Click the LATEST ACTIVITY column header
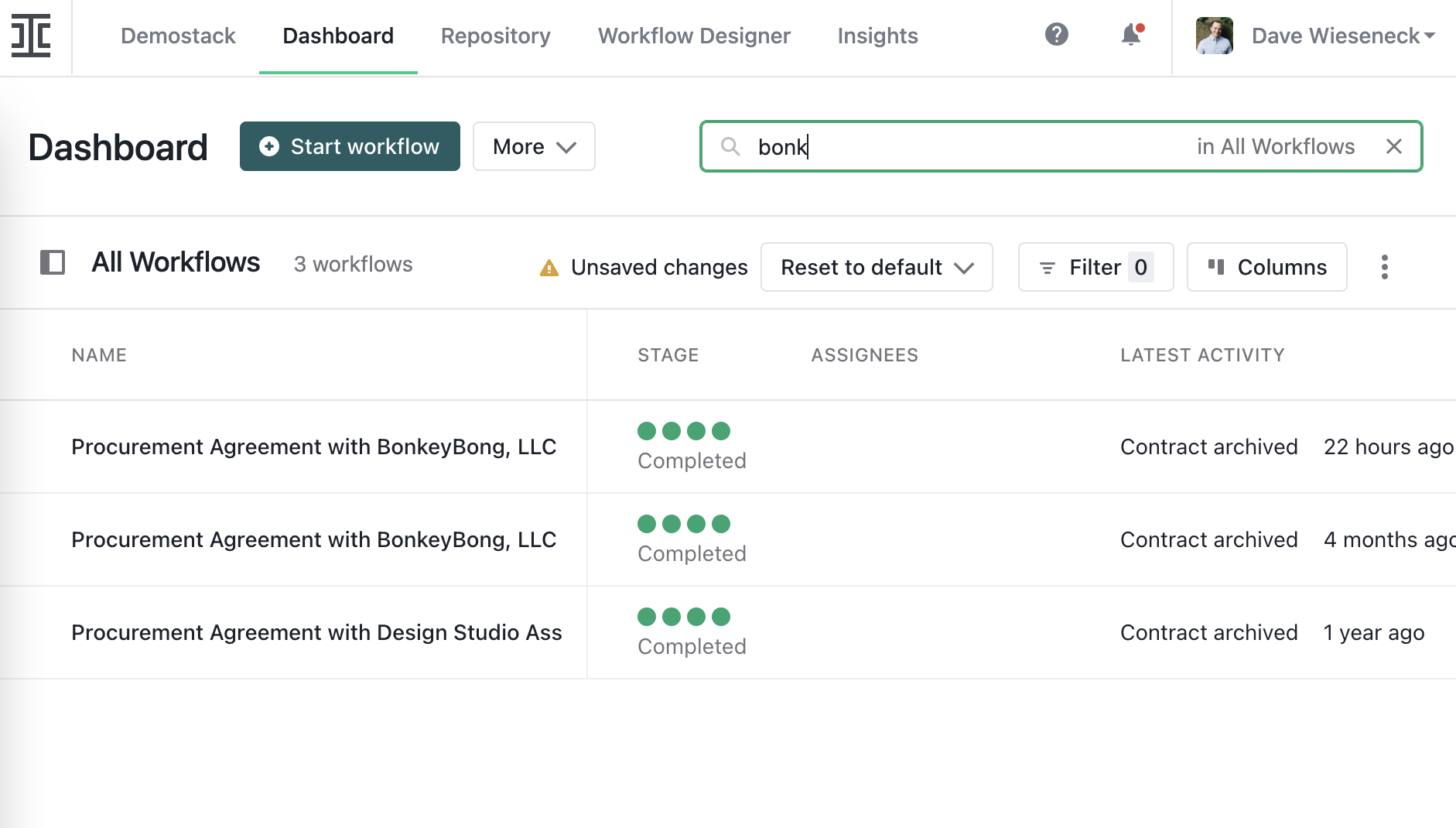This screenshot has height=828, width=1456. point(1202,355)
